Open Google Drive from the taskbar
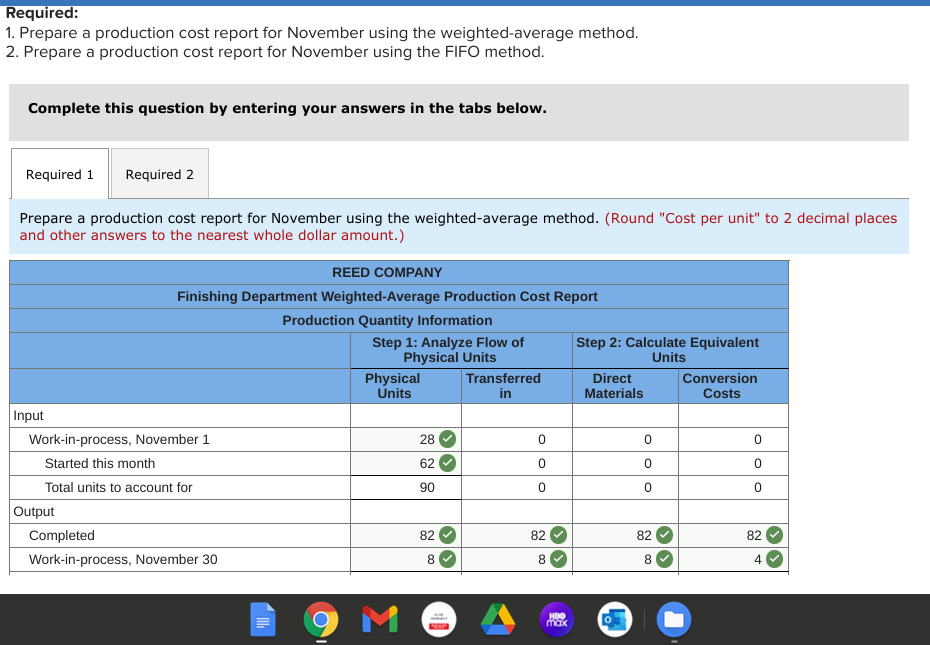 (x=498, y=620)
